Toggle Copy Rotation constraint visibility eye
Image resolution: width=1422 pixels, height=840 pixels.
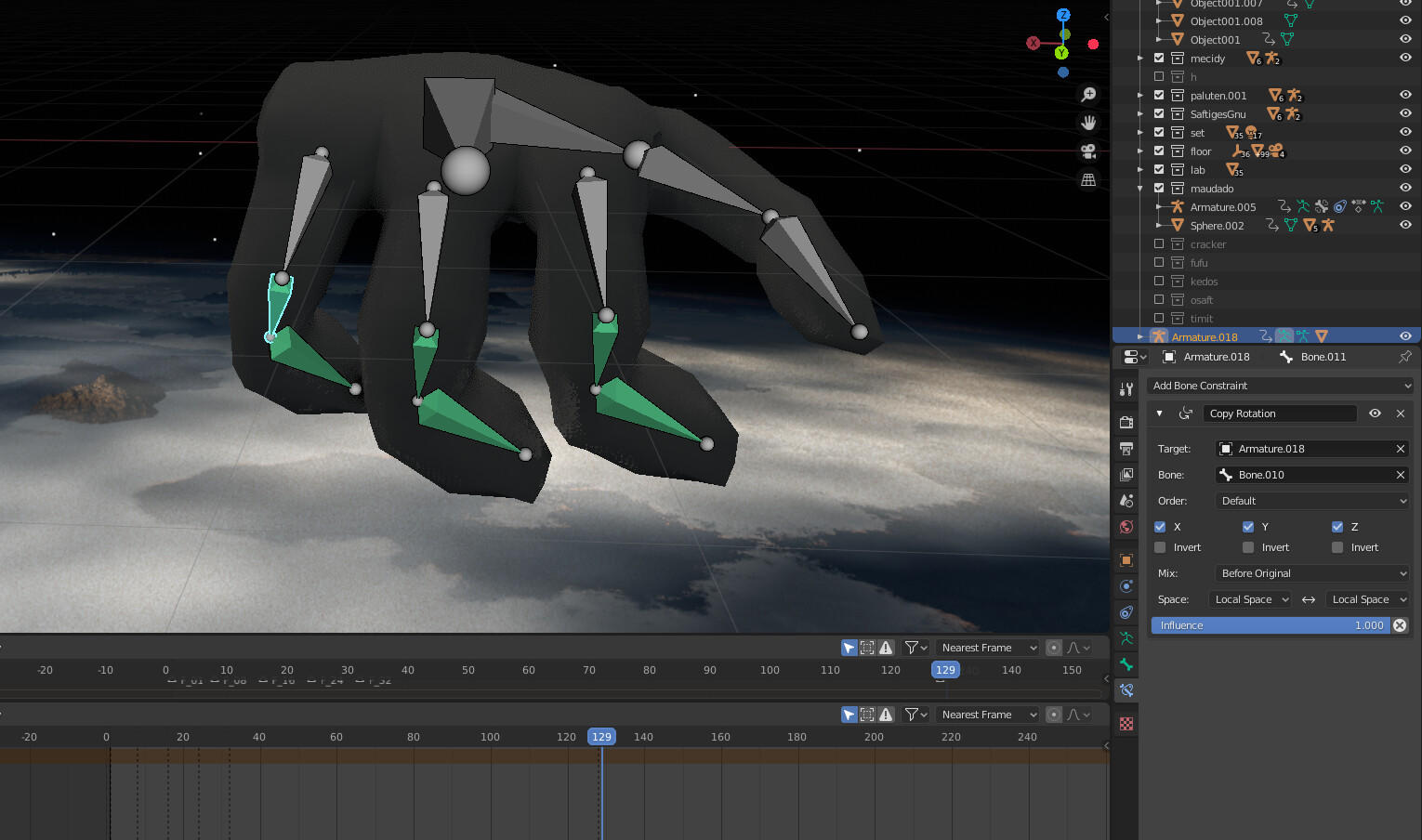pyautogui.click(x=1375, y=413)
